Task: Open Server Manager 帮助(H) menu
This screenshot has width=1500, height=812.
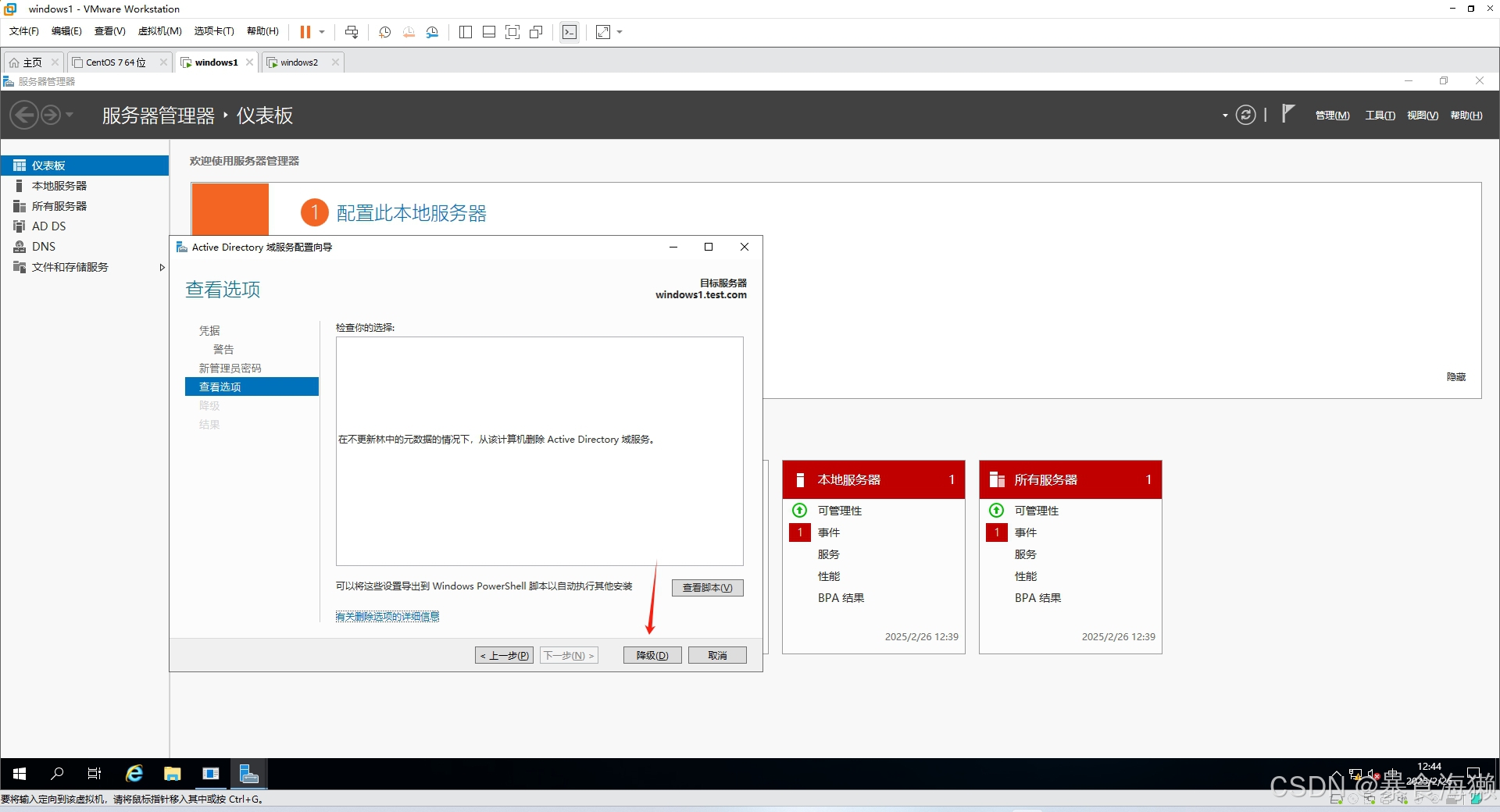Action: (x=1466, y=116)
